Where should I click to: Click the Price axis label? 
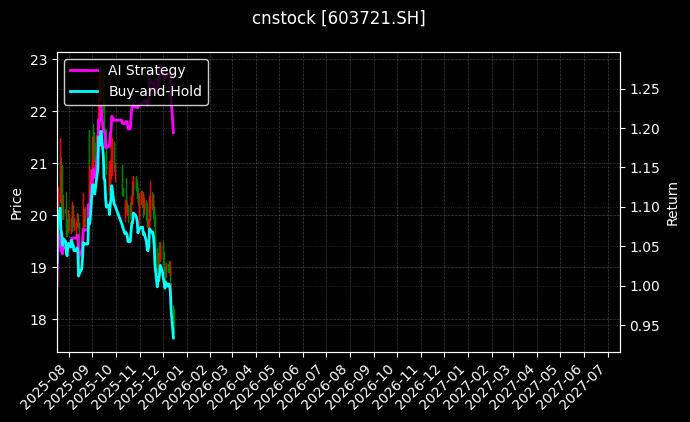[16, 202]
